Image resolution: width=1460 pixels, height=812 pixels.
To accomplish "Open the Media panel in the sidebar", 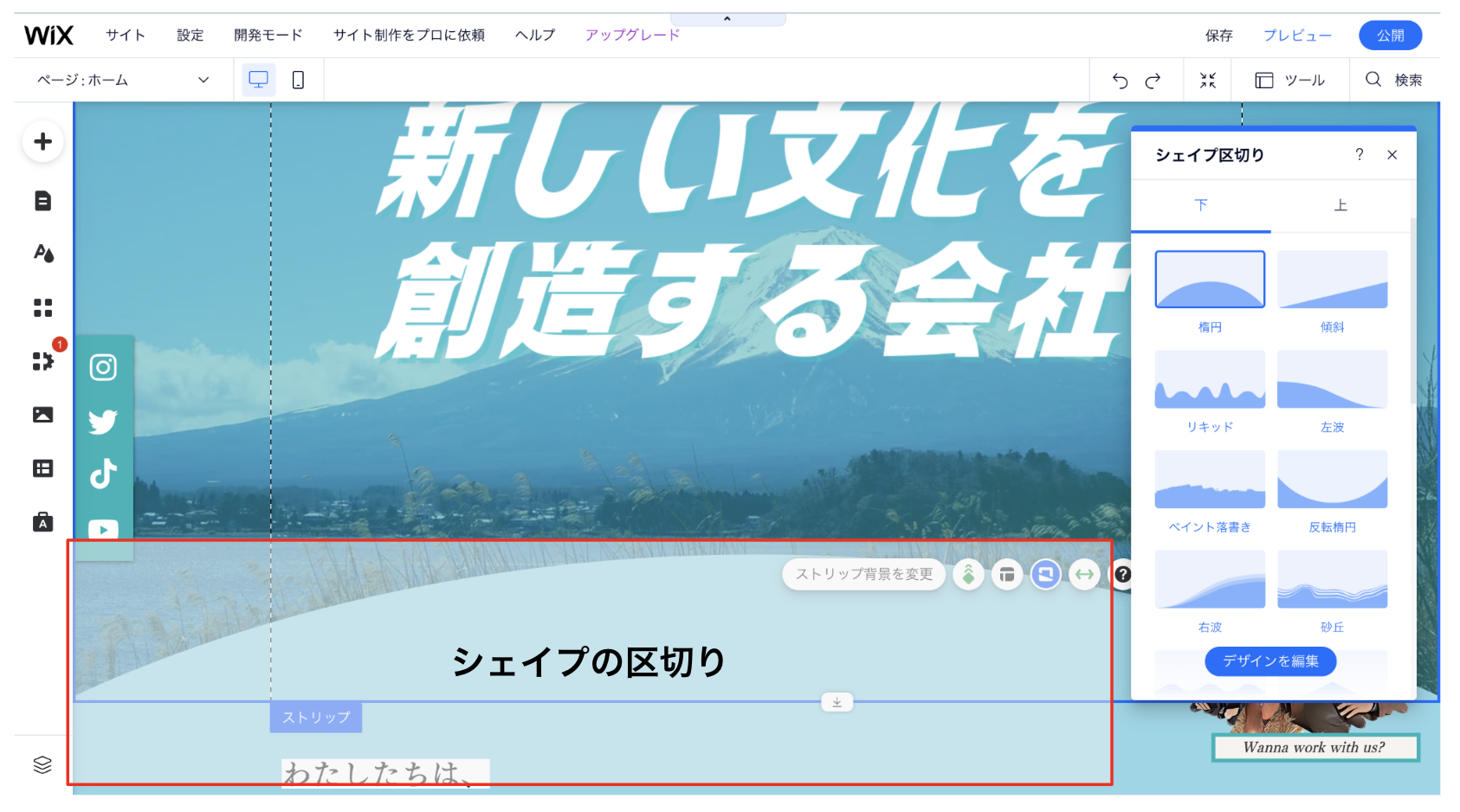I will (x=42, y=414).
